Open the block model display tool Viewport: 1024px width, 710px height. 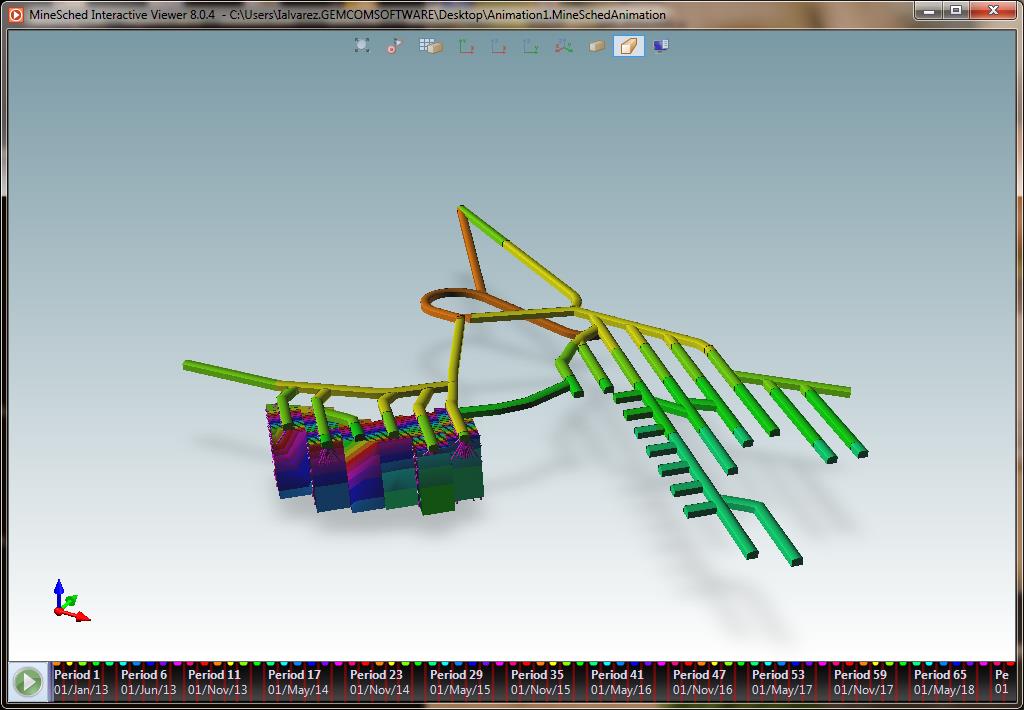tap(430, 45)
